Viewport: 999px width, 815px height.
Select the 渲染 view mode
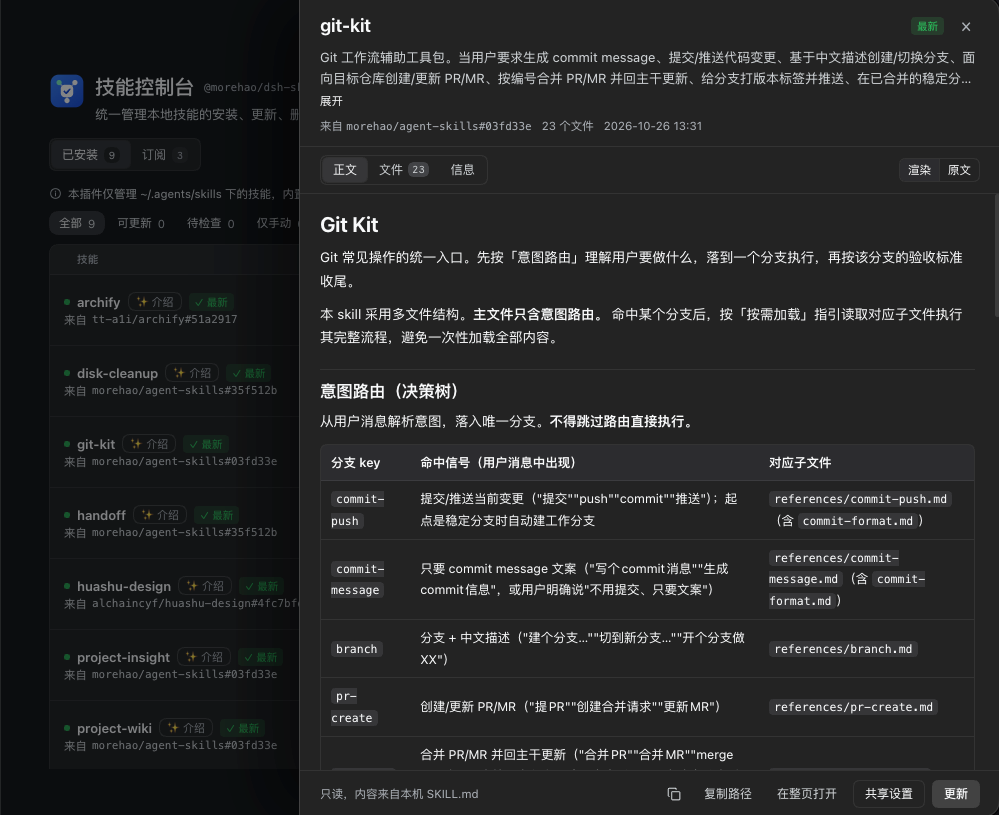tap(919, 170)
